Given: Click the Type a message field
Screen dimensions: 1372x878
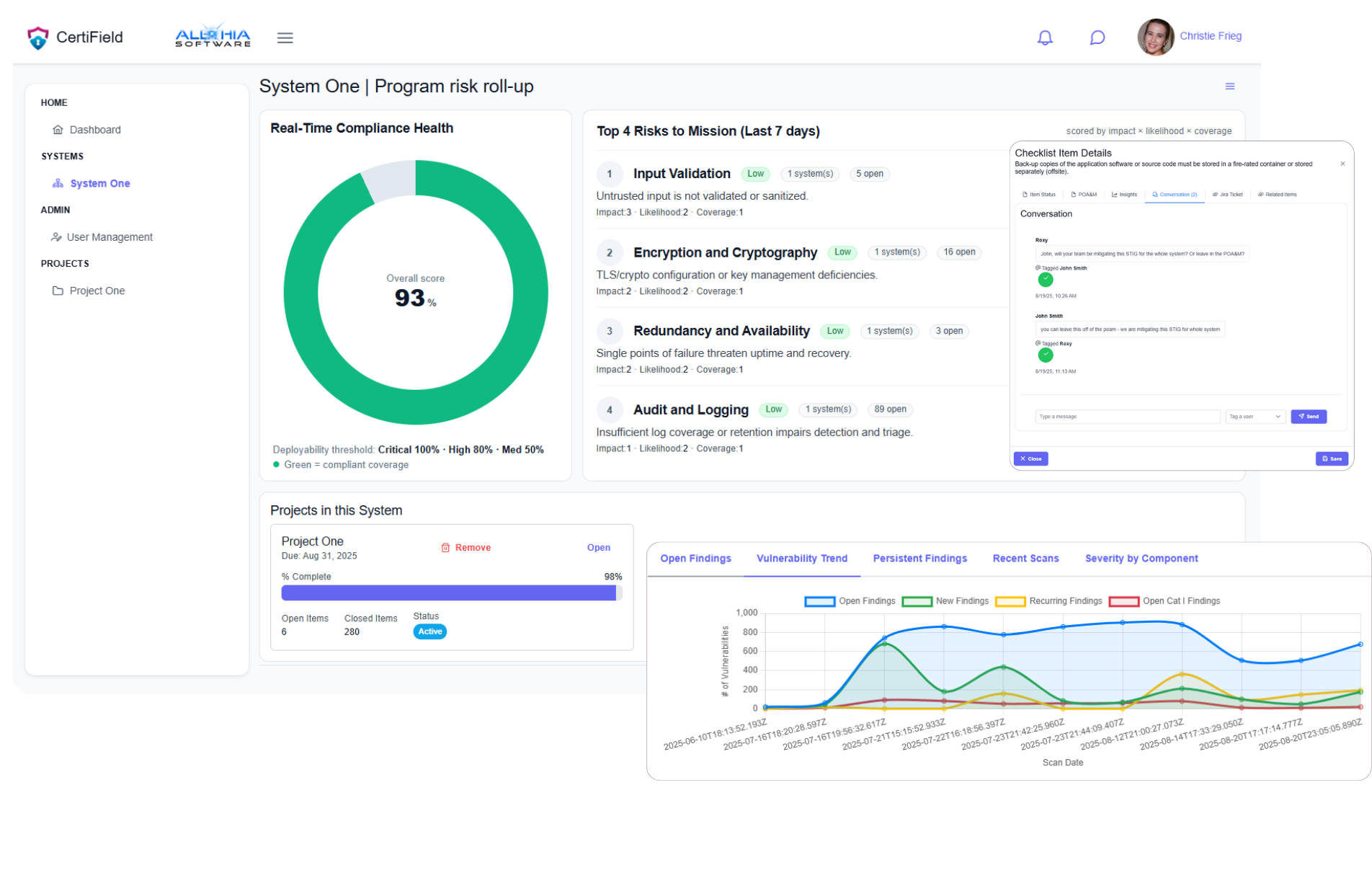Looking at the screenshot, I should 1127,416.
